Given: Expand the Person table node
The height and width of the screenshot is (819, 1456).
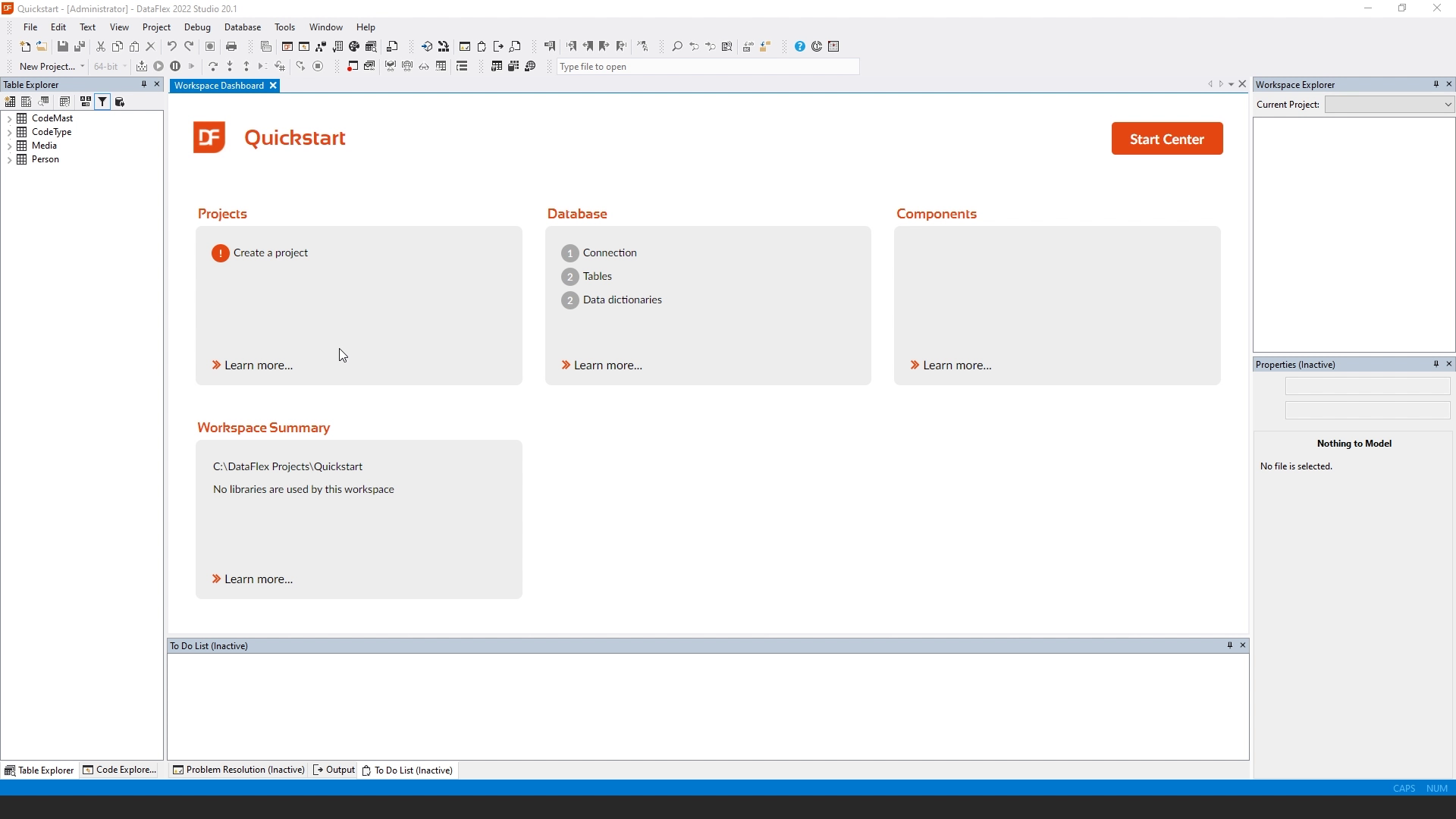Looking at the screenshot, I should [9, 159].
